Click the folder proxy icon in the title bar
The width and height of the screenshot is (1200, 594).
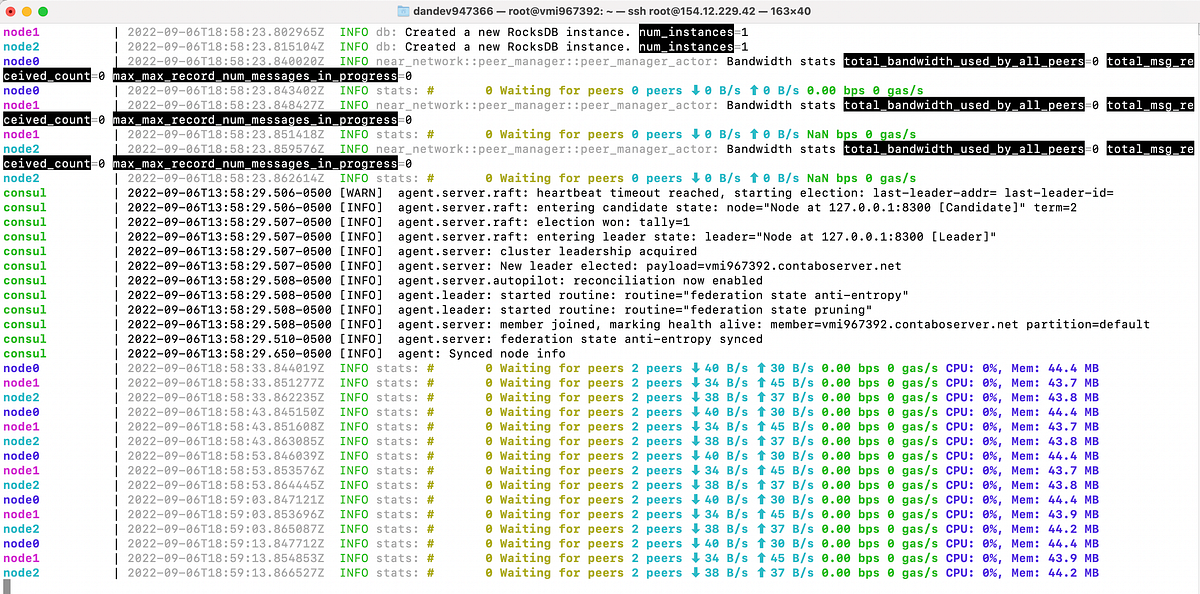click(403, 11)
